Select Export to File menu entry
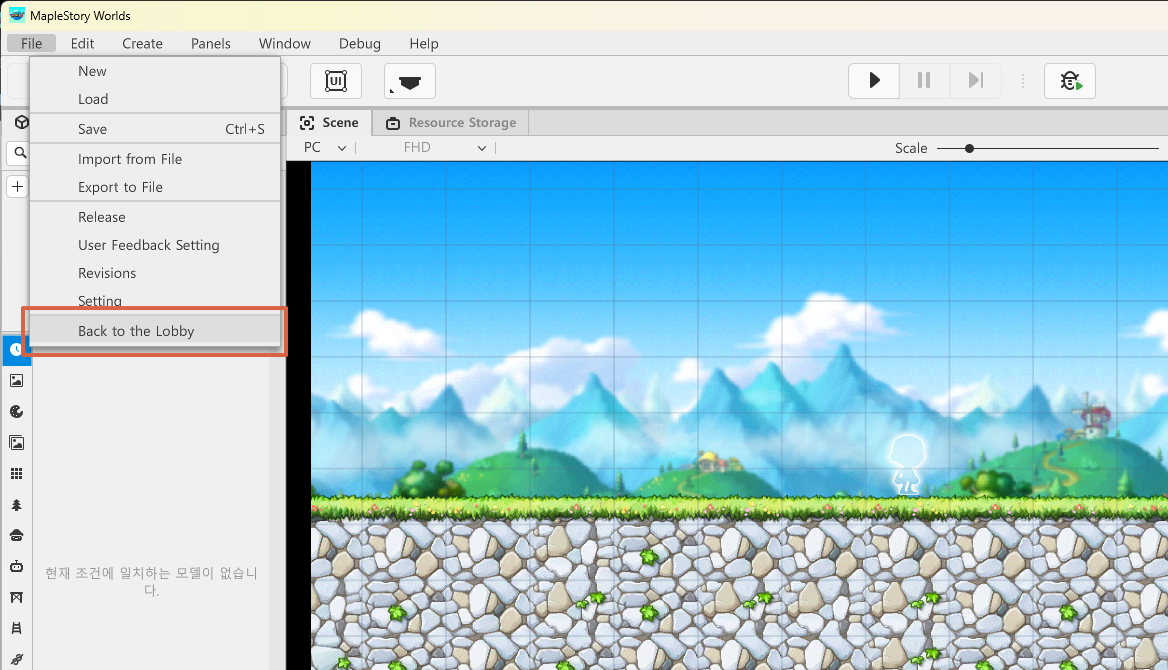Image resolution: width=1168 pixels, height=670 pixels. click(155, 187)
